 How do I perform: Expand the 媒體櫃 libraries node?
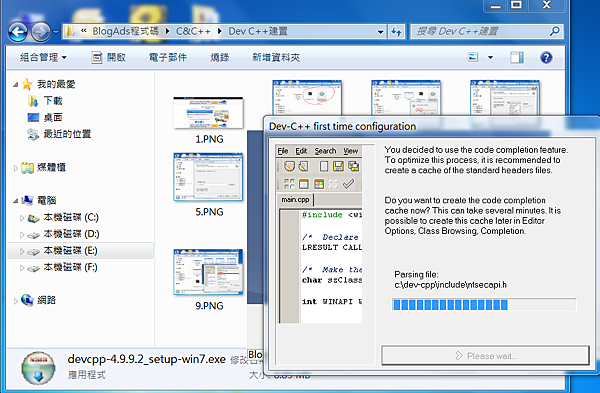[x=15, y=168]
